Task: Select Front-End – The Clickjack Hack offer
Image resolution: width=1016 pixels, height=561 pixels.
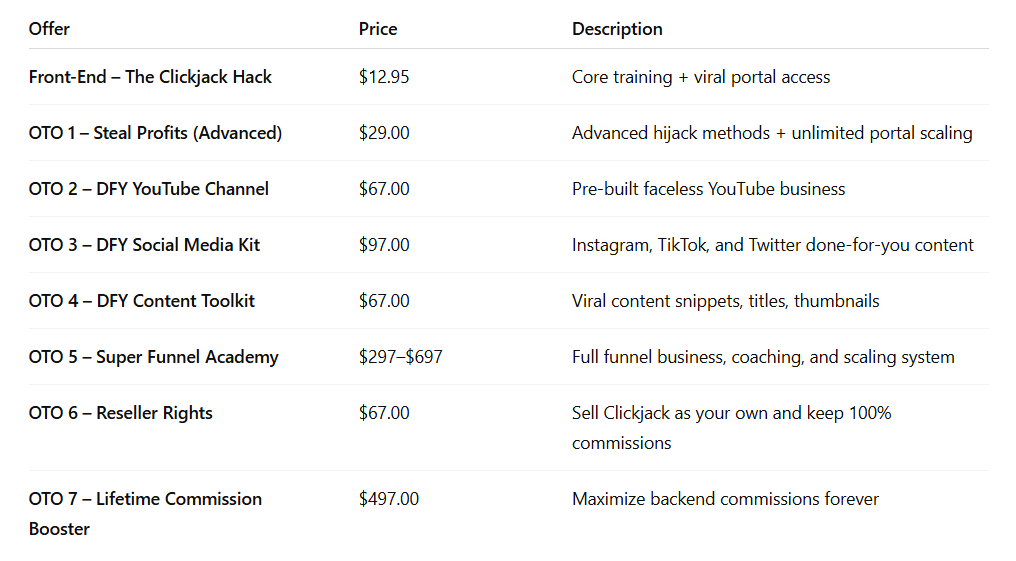Action: 150,77
